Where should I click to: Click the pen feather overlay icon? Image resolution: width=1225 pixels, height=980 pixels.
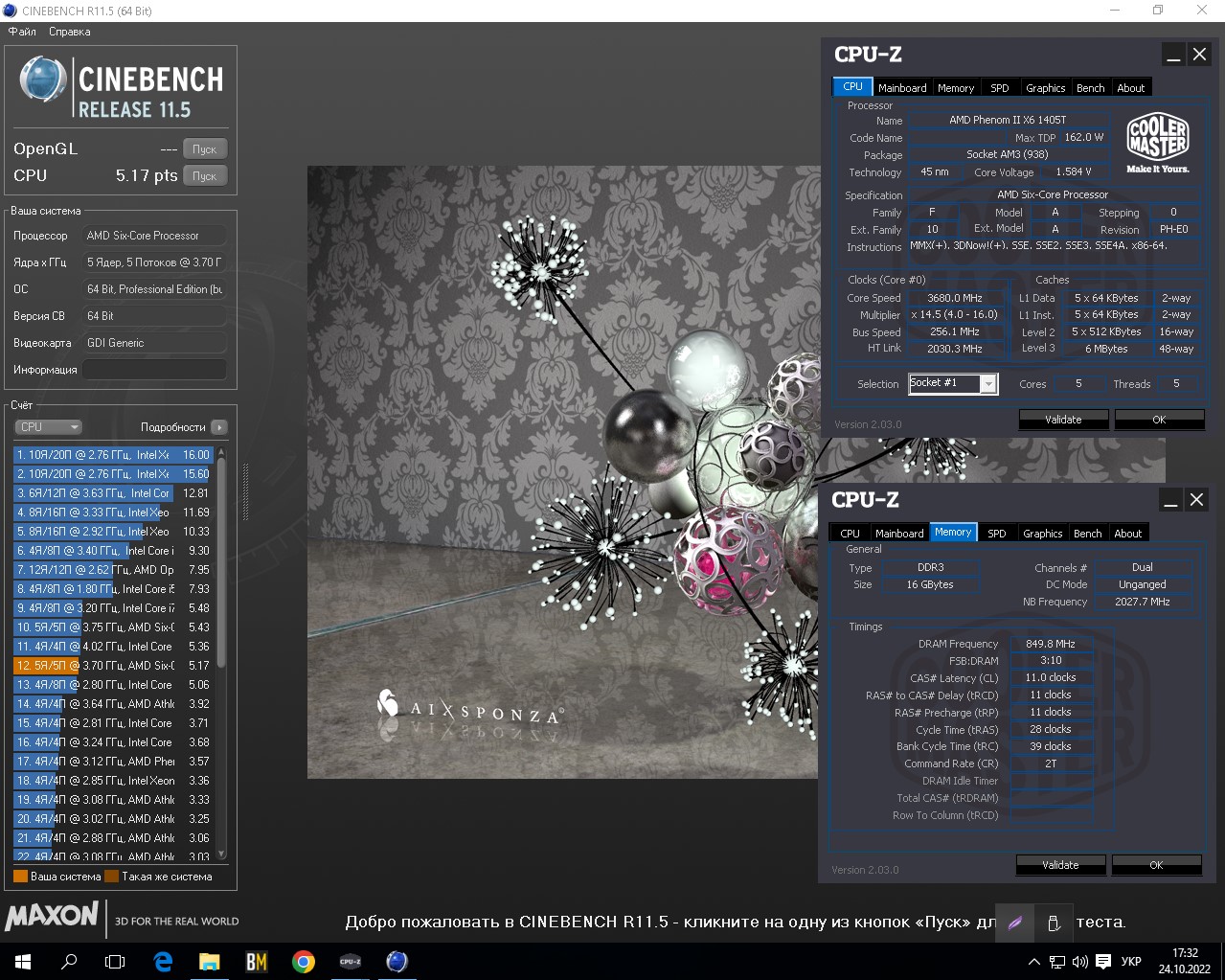[1015, 923]
